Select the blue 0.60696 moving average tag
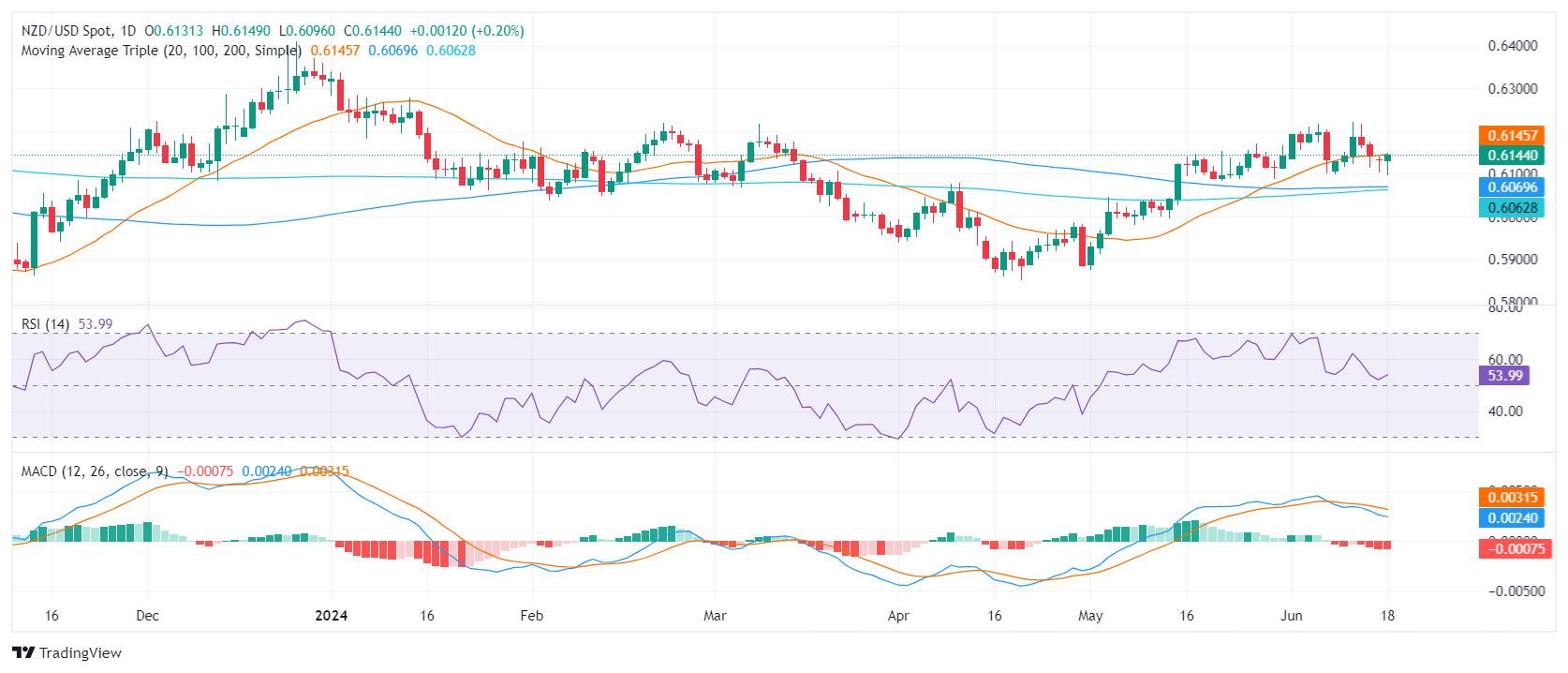Screen dimensions: 1568x673 click(1512, 187)
